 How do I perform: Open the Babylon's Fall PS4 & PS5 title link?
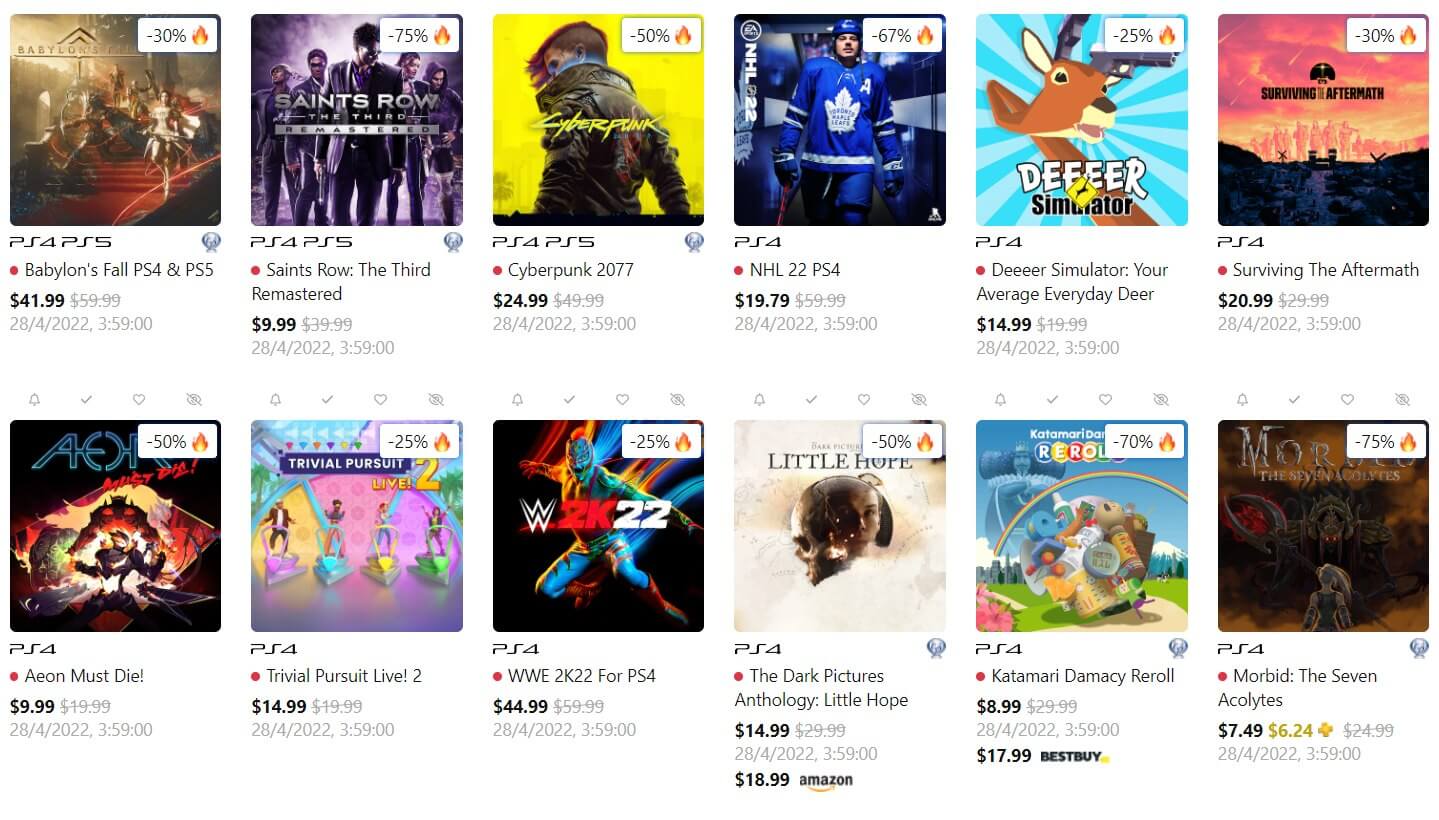point(119,270)
